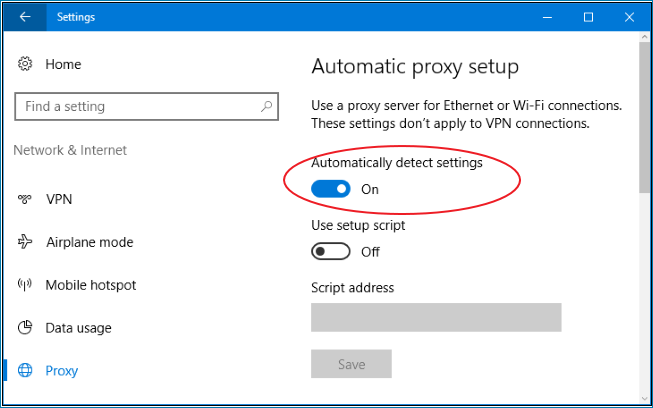Click the Mobile hotspot icon
This screenshot has width=653, height=408.
tap(25, 285)
